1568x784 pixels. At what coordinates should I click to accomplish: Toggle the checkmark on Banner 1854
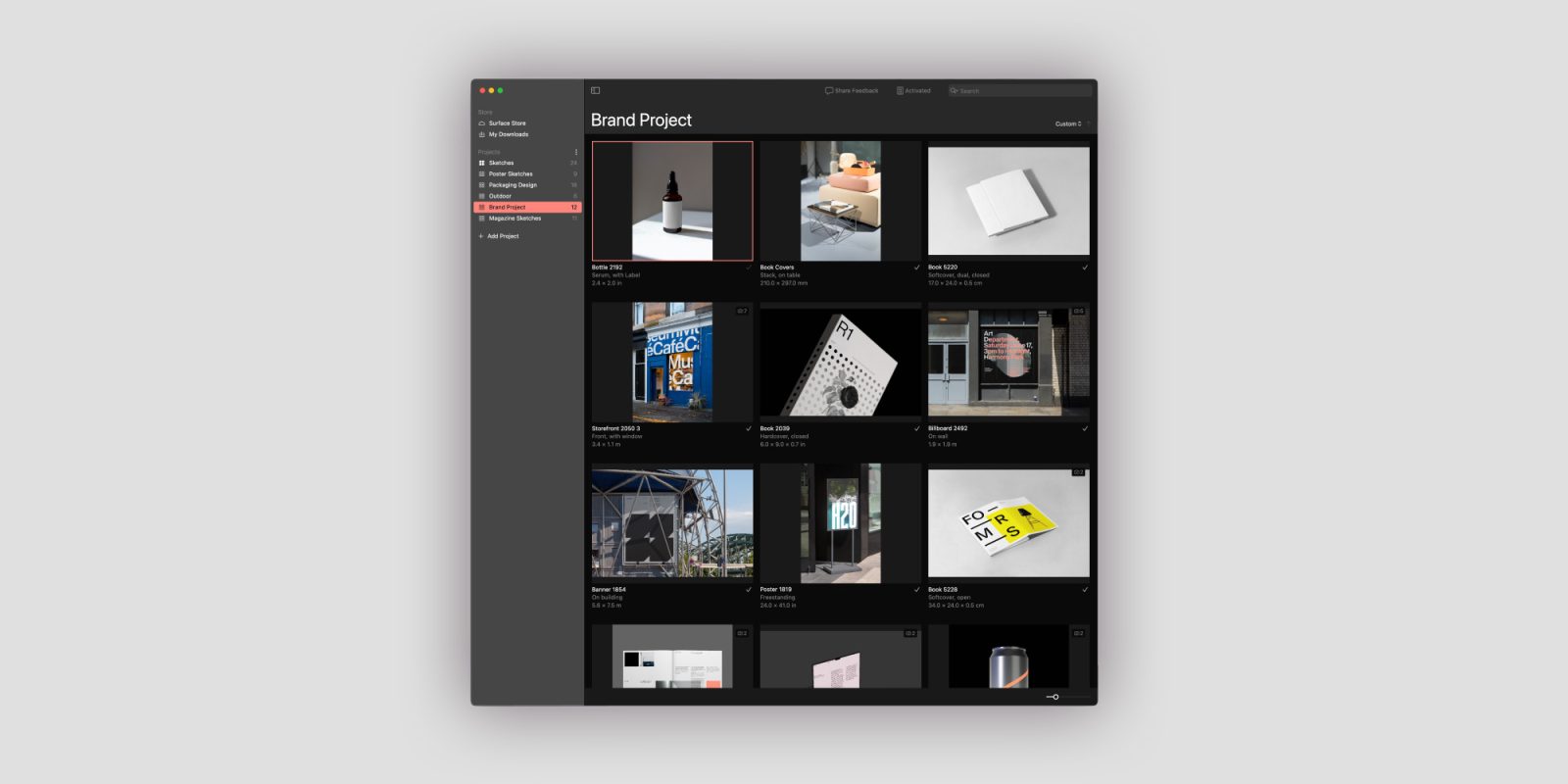click(x=749, y=590)
